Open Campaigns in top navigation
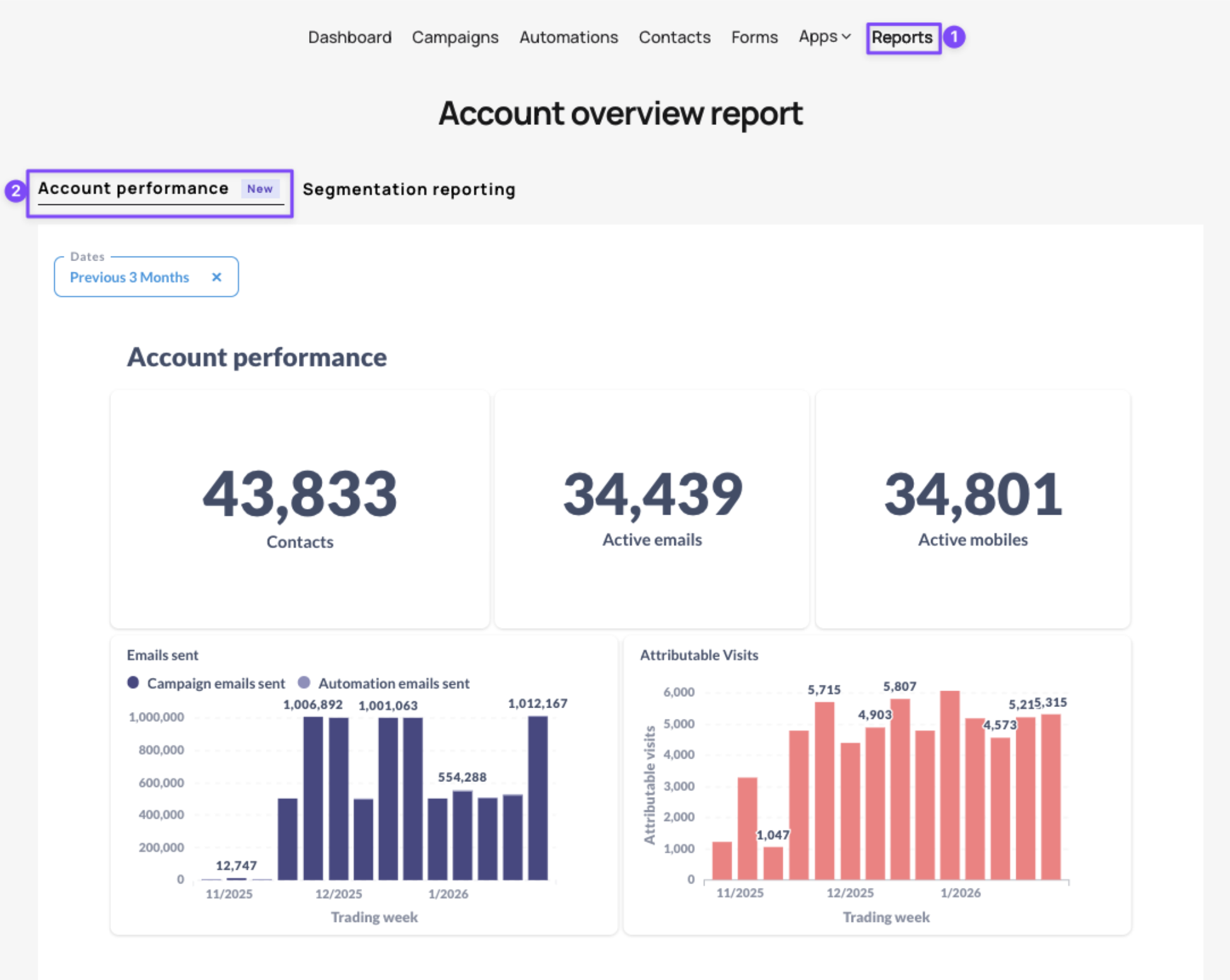 point(455,37)
